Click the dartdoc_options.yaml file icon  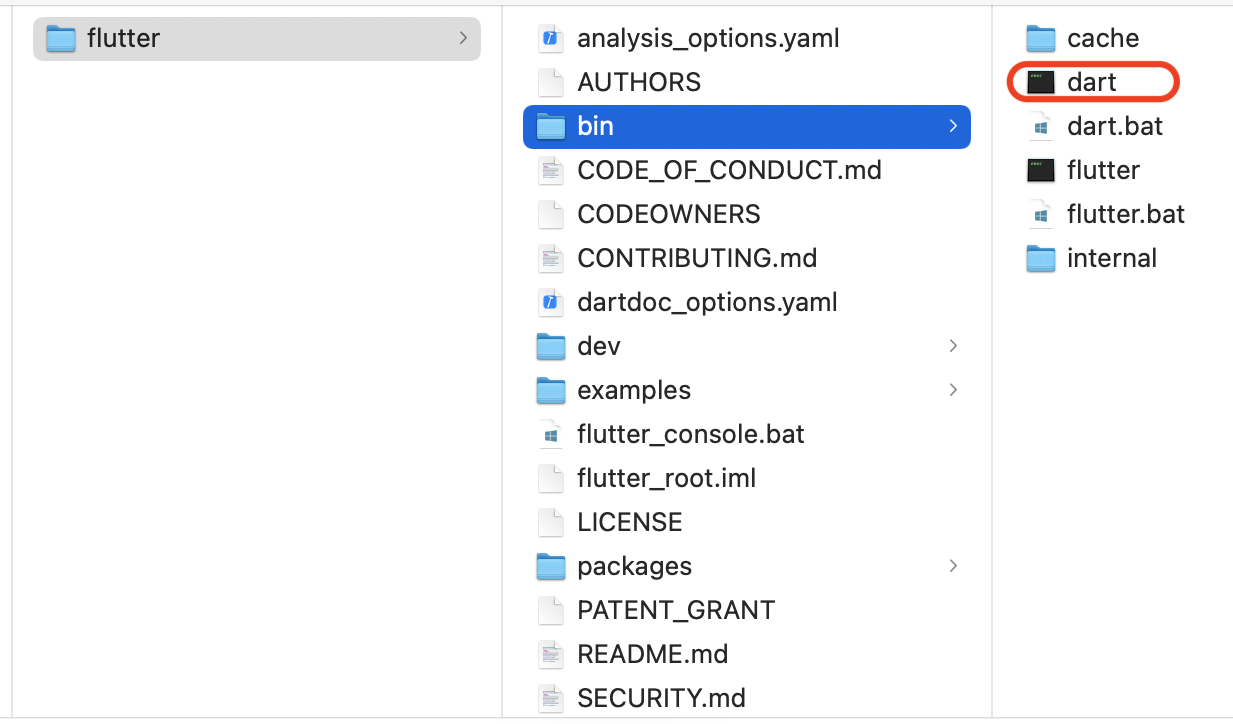click(x=550, y=302)
